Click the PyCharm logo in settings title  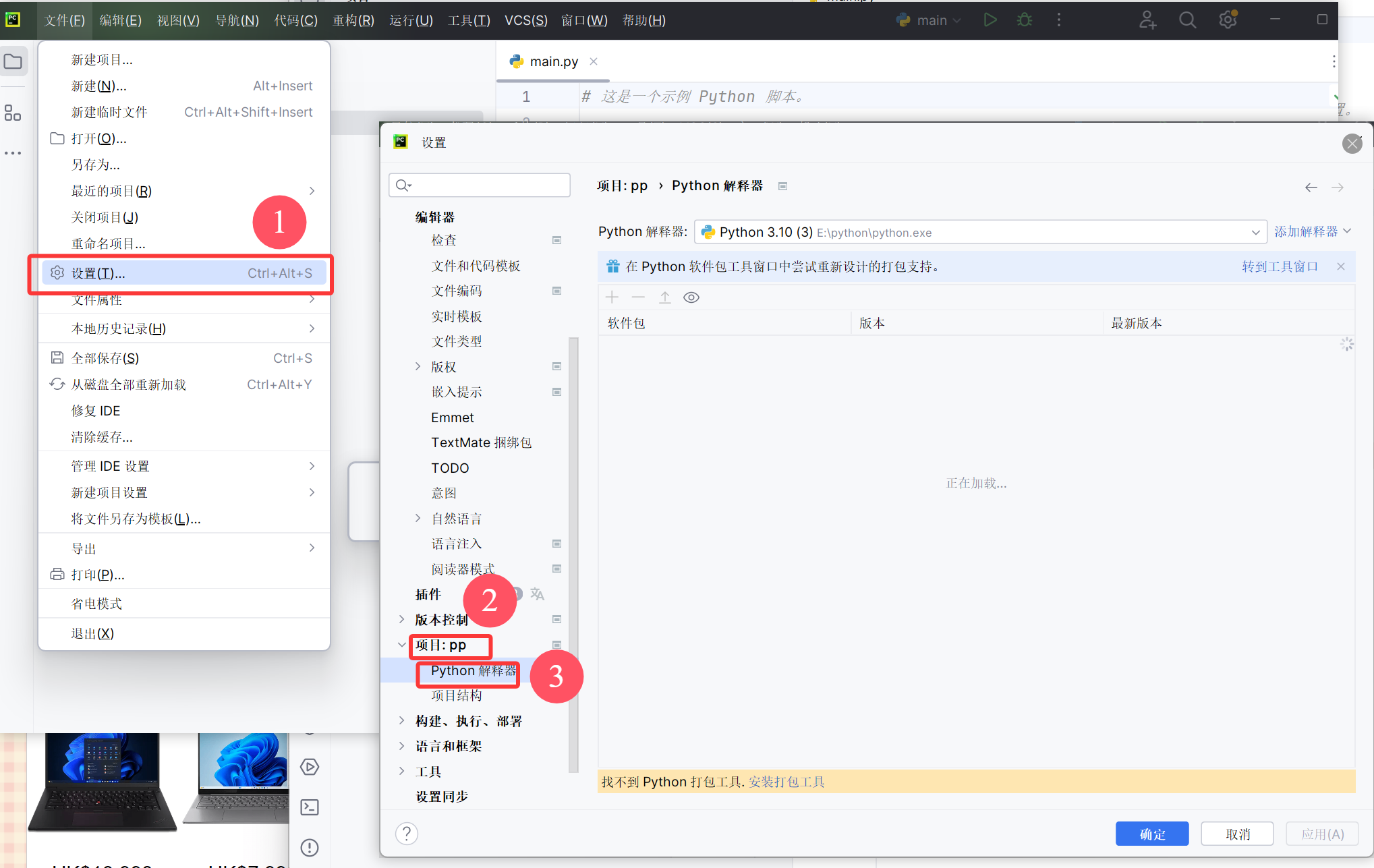tap(401, 142)
